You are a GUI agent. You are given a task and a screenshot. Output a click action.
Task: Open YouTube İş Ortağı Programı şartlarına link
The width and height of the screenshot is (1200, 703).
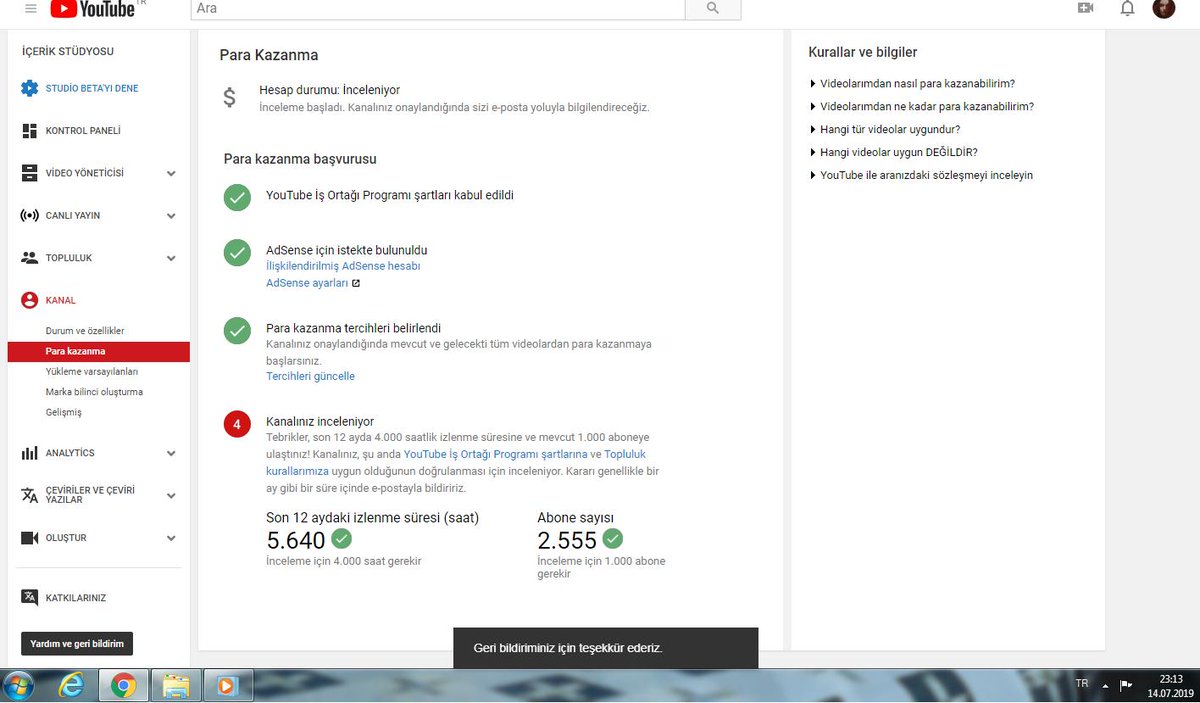495,454
